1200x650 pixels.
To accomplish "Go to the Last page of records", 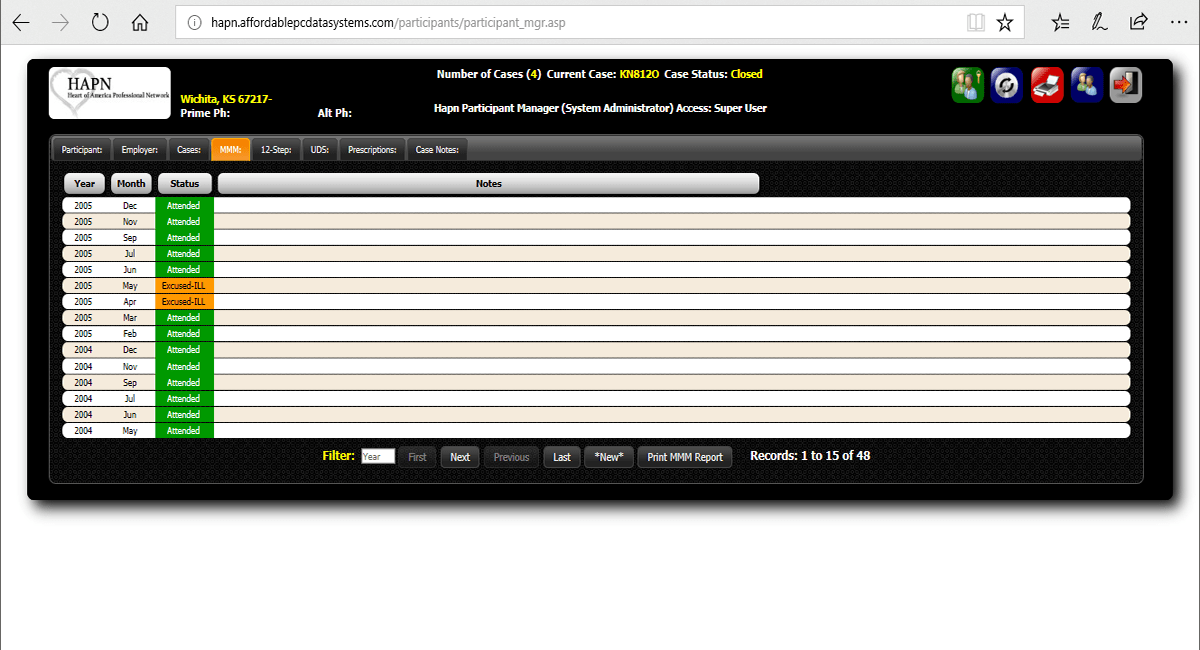I will click(561, 456).
